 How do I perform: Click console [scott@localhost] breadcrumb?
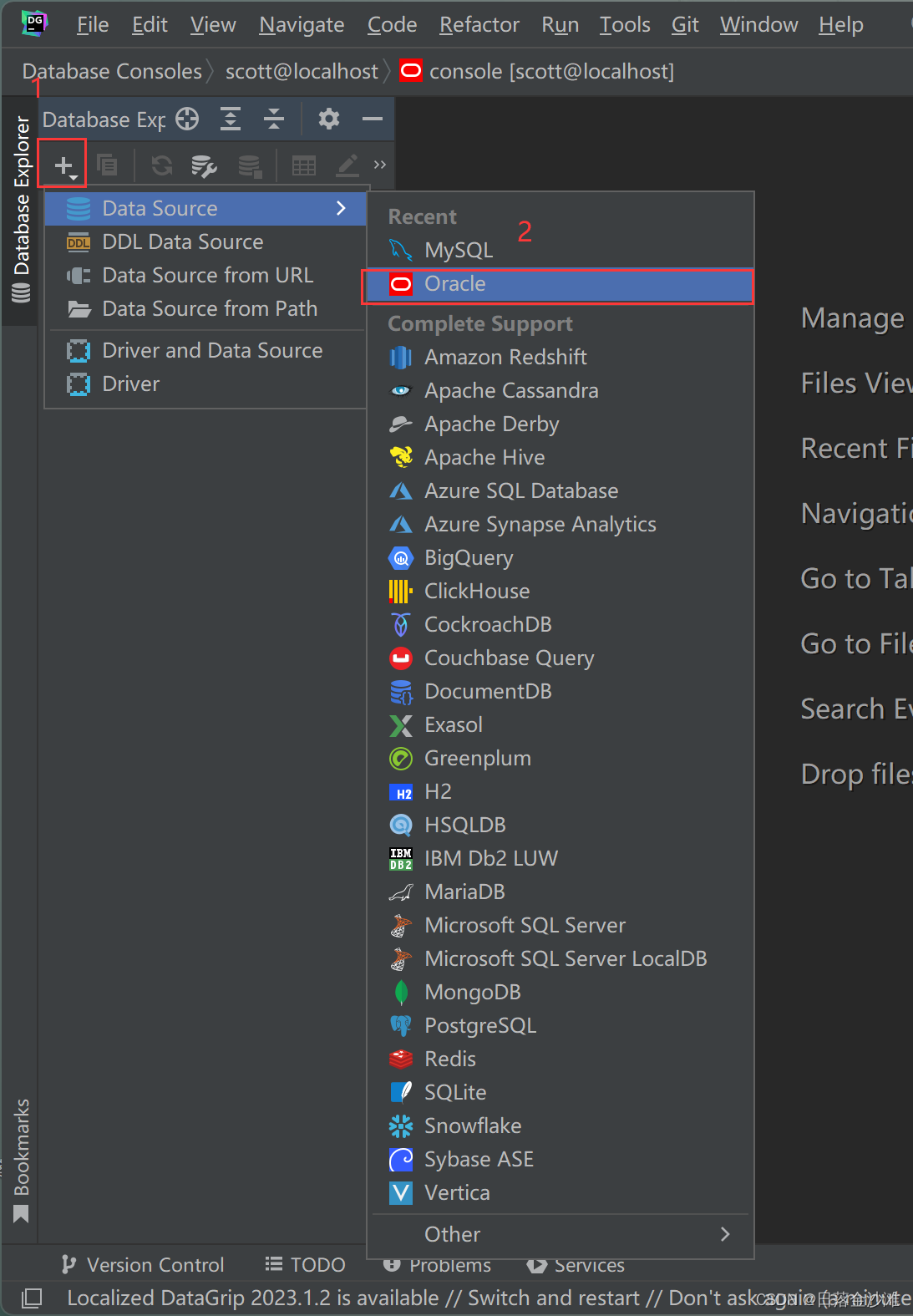pyautogui.click(x=537, y=72)
